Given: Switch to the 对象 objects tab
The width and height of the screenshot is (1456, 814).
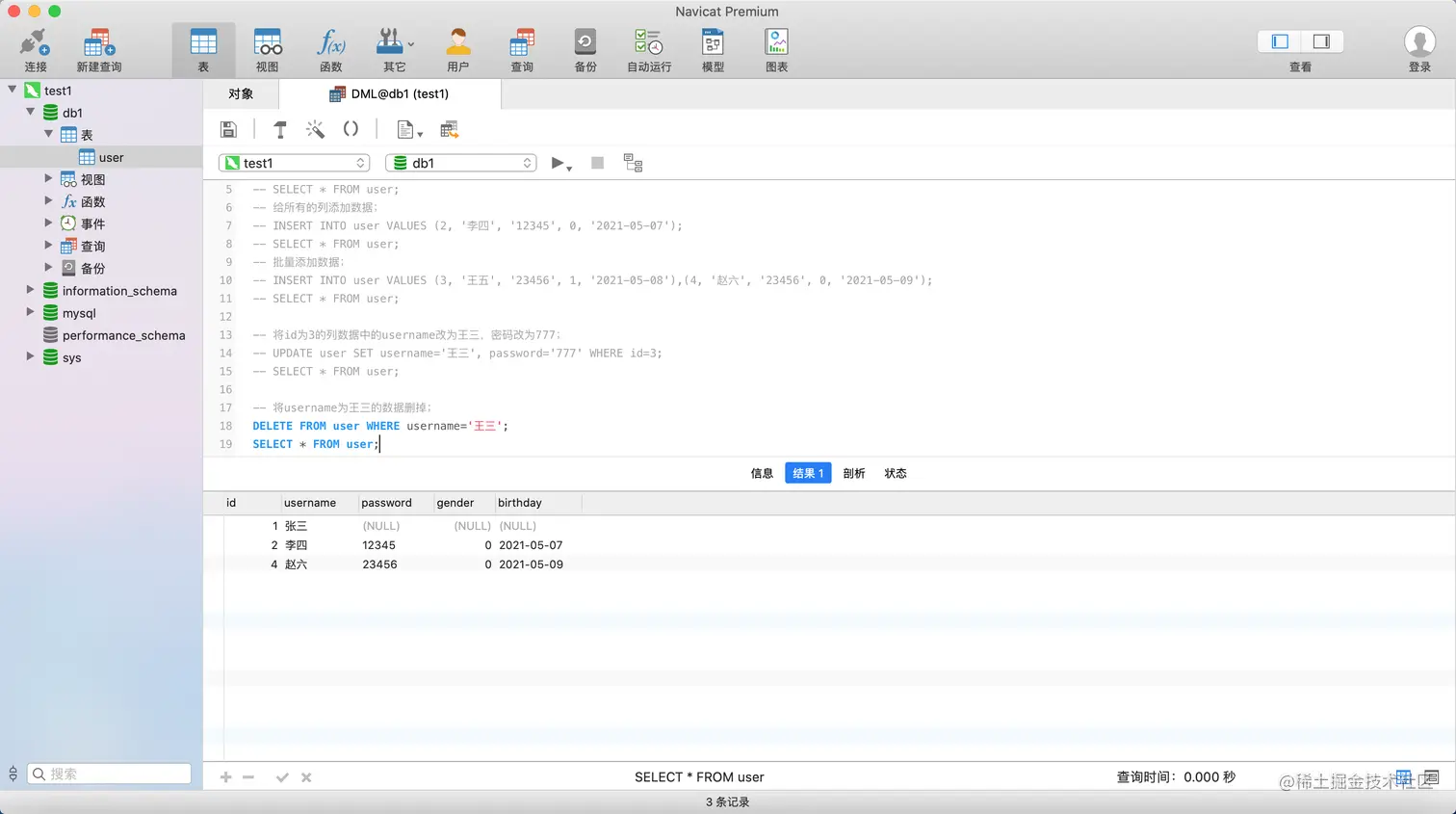Looking at the screenshot, I should coord(241,93).
